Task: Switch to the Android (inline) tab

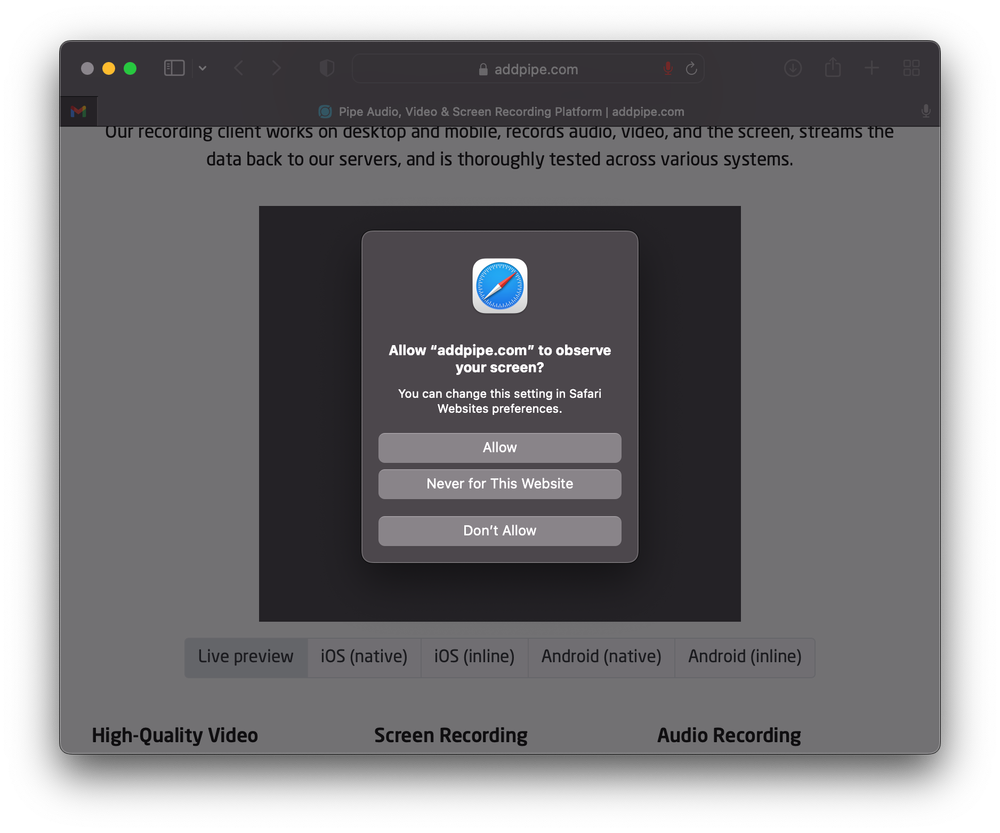Action: 744,657
